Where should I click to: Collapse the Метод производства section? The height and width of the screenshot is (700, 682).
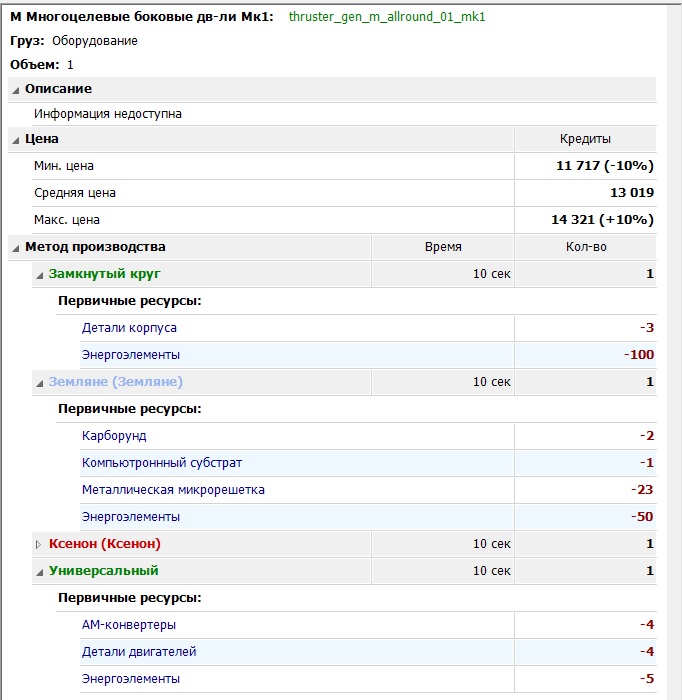(16, 247)
